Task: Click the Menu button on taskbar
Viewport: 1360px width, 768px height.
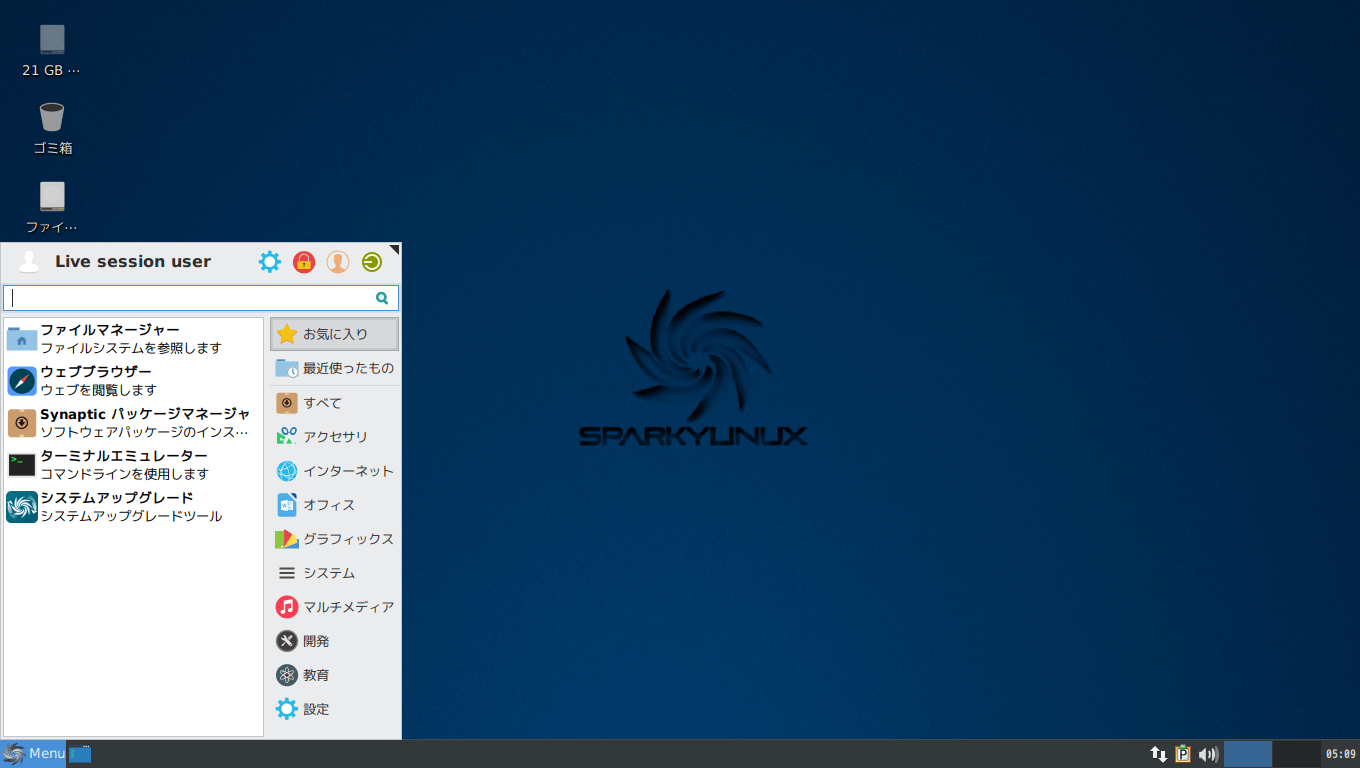Action: [x=33, y=754]
